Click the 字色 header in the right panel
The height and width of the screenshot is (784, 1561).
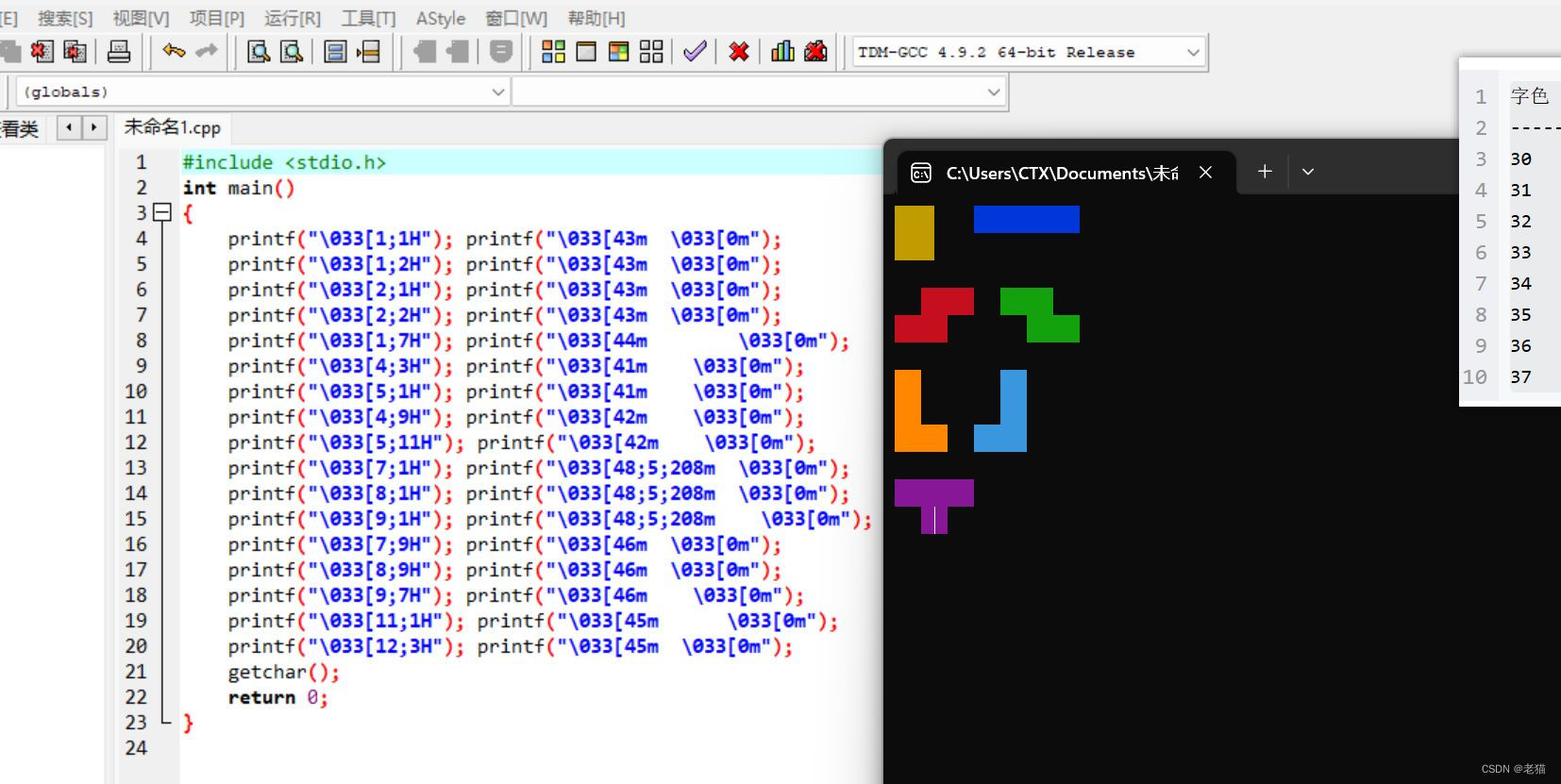[x=1529, y=95]
